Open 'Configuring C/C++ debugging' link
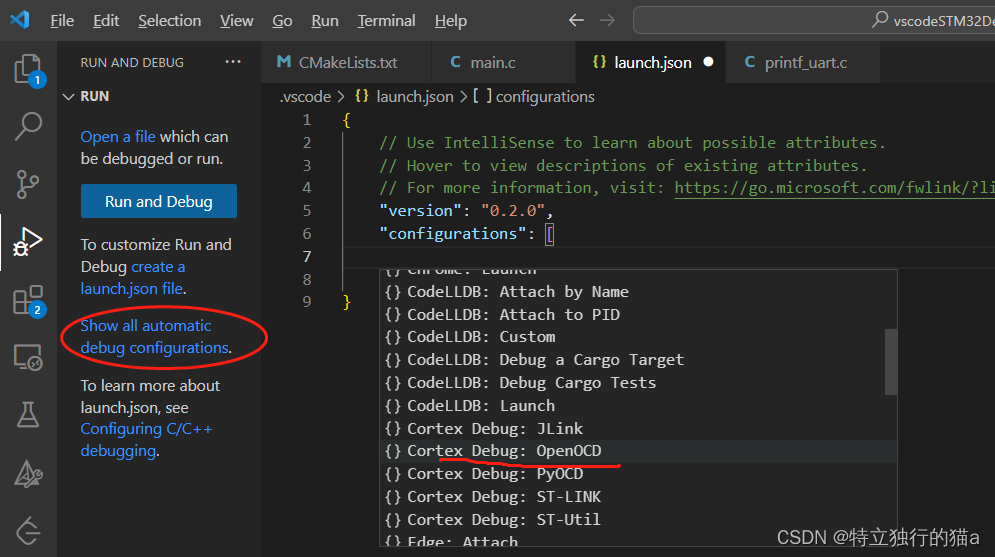Viewport: 995px width, 557px height. tap(146, 440)
